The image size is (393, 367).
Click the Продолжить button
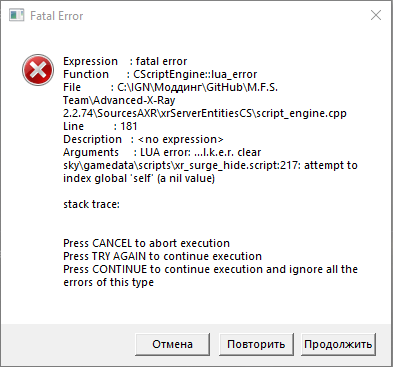tap(338, 344)
